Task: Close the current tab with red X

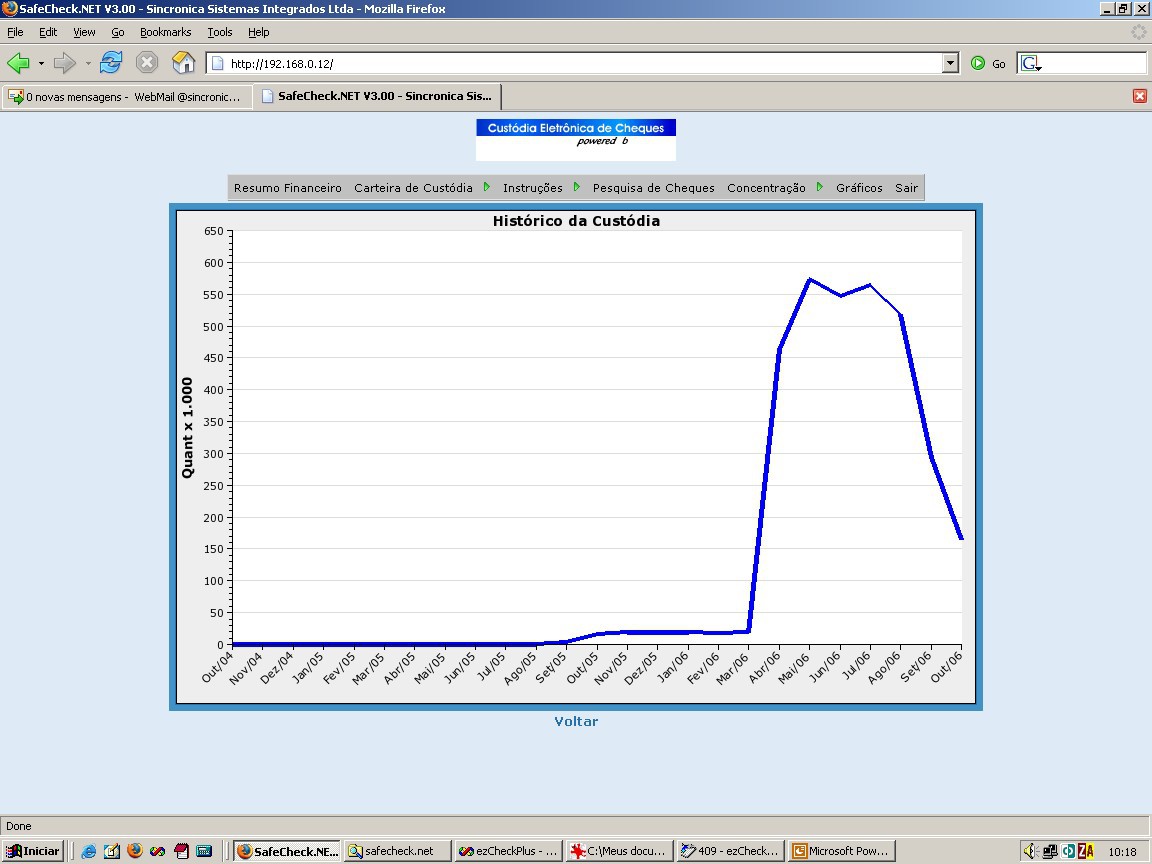Action: [x=1140, y=96]
